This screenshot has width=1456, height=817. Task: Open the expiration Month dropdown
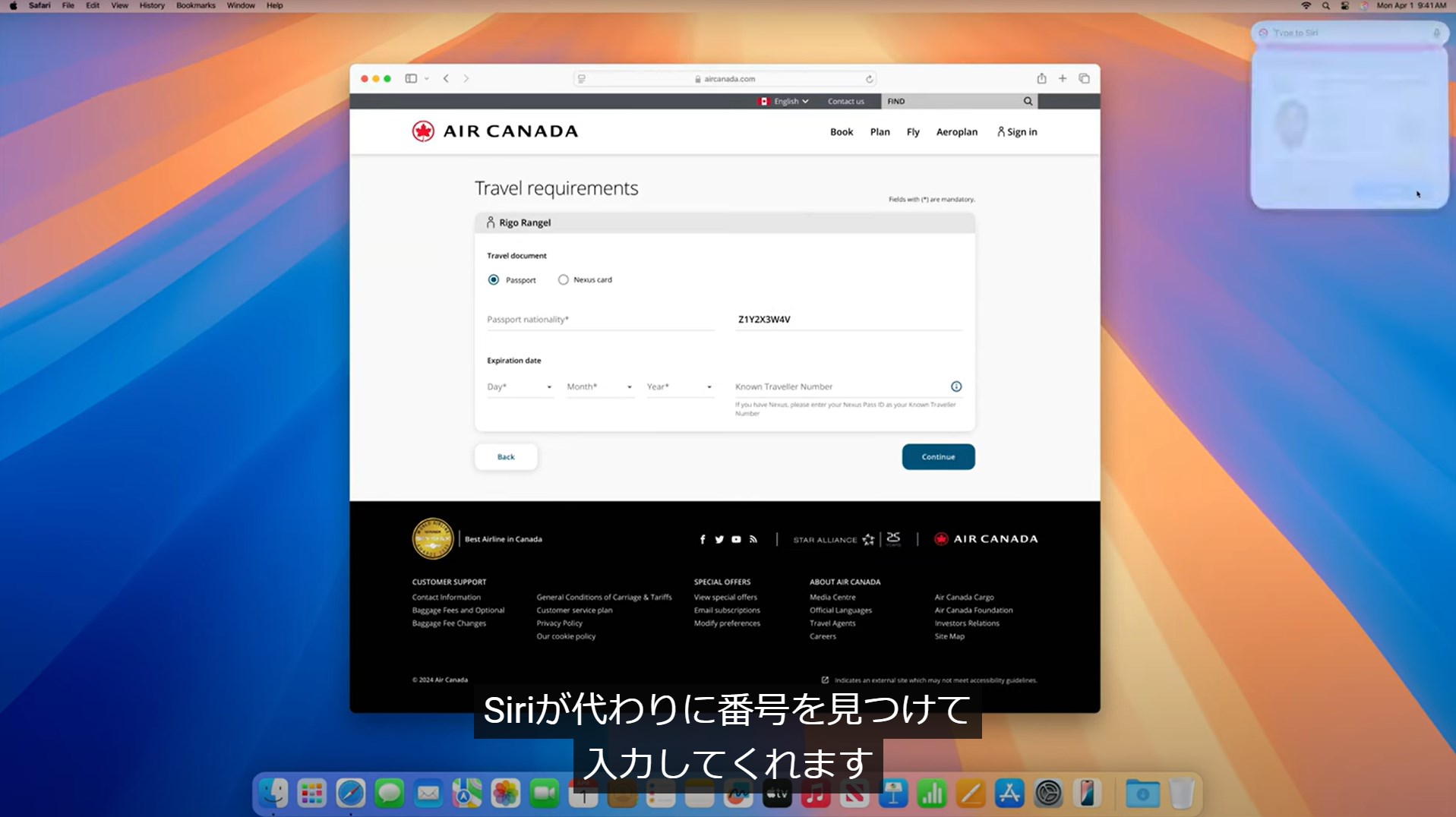pyautogui.click(x=600, y=387)
